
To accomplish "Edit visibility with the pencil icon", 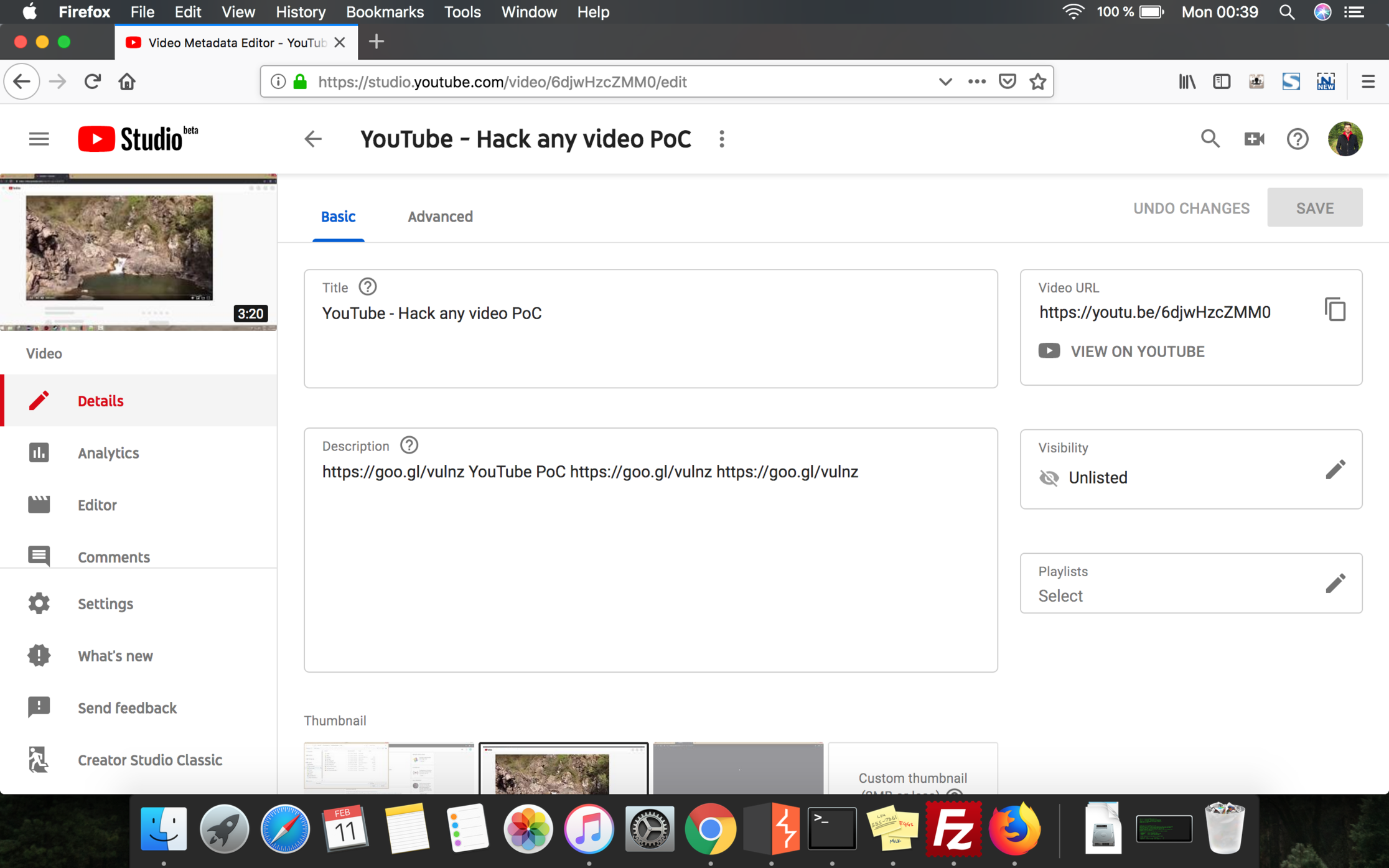I will point(1335,470).
